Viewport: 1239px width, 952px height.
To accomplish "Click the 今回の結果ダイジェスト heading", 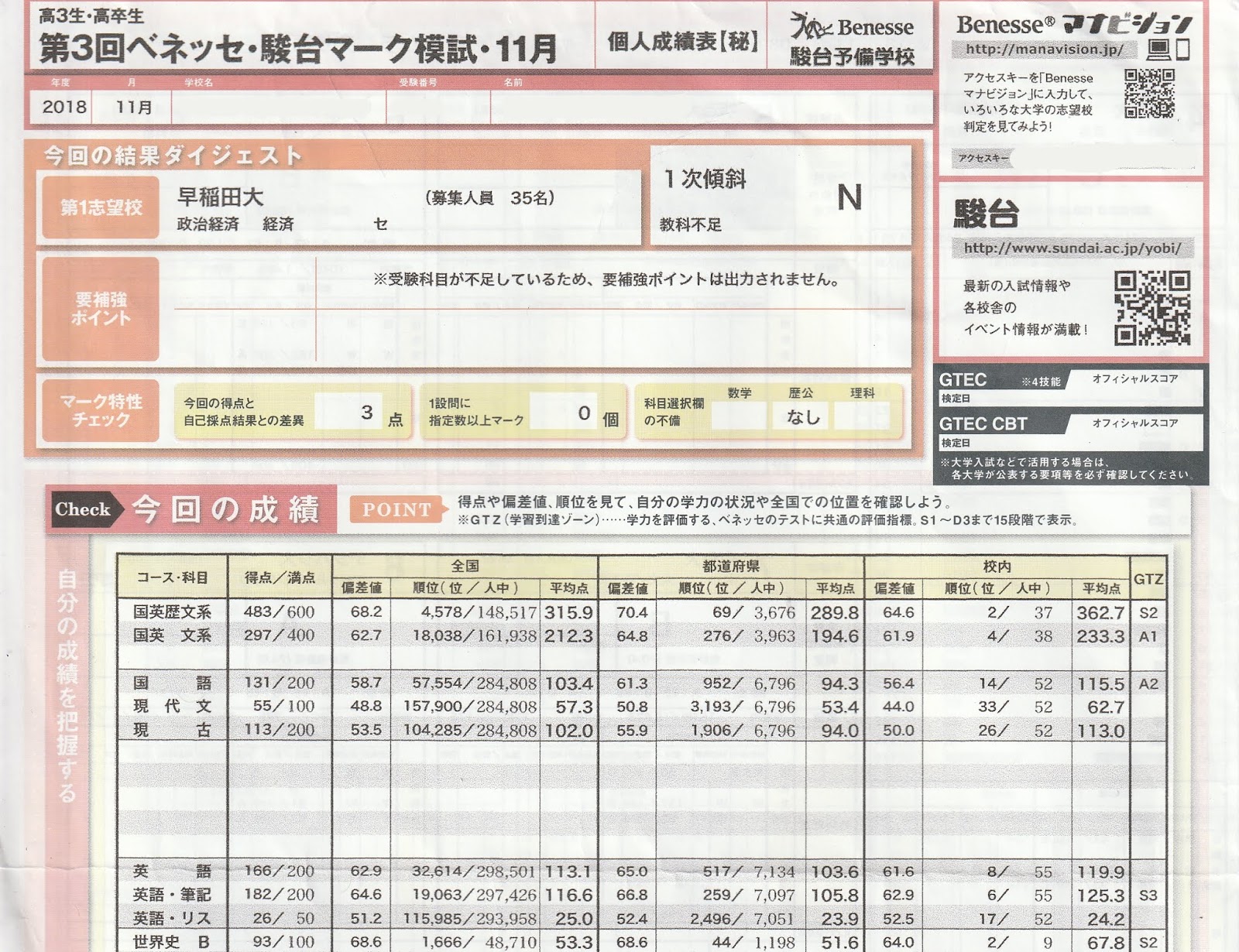I will [173, 156].
